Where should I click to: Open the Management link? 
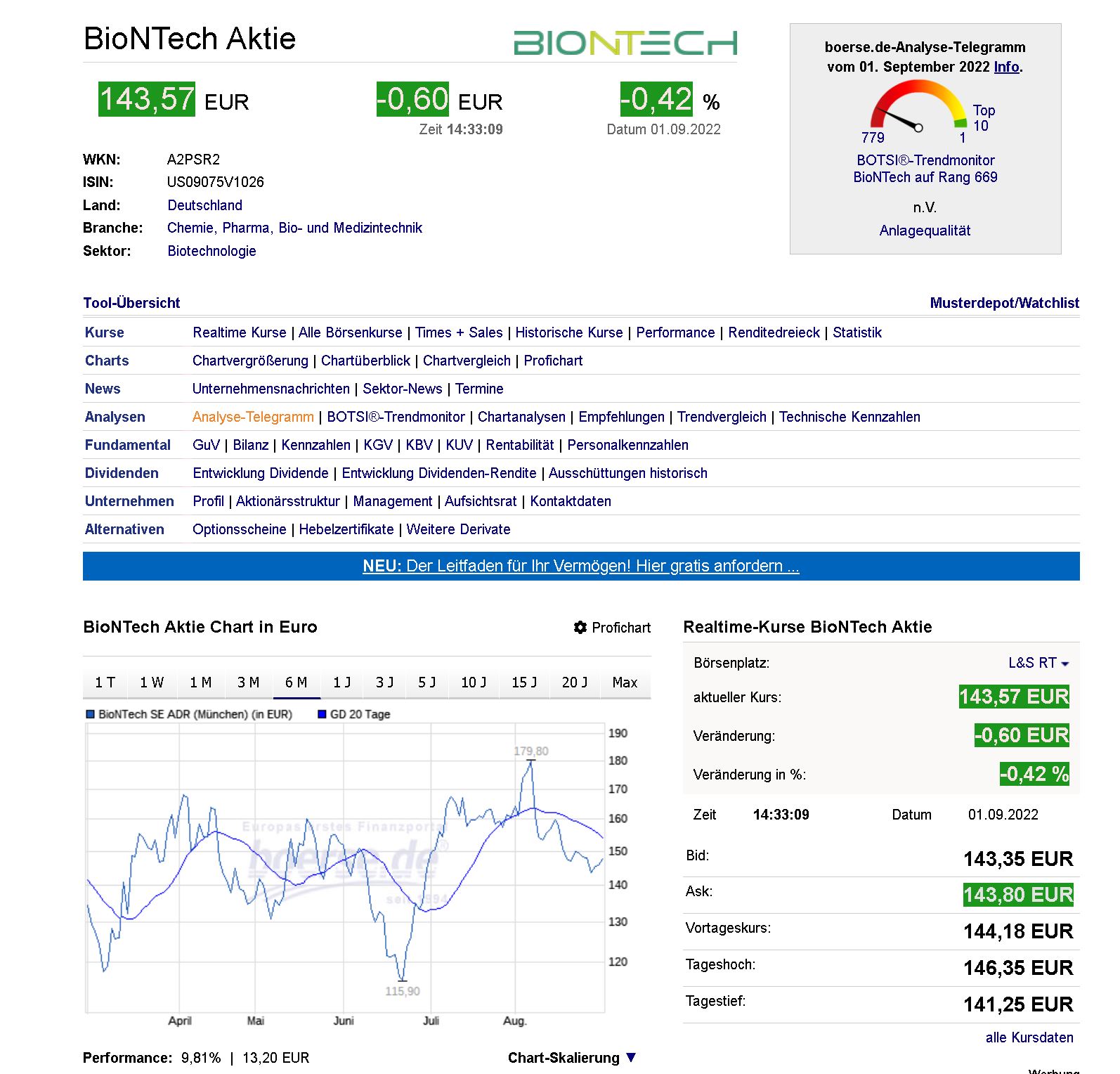393,501
